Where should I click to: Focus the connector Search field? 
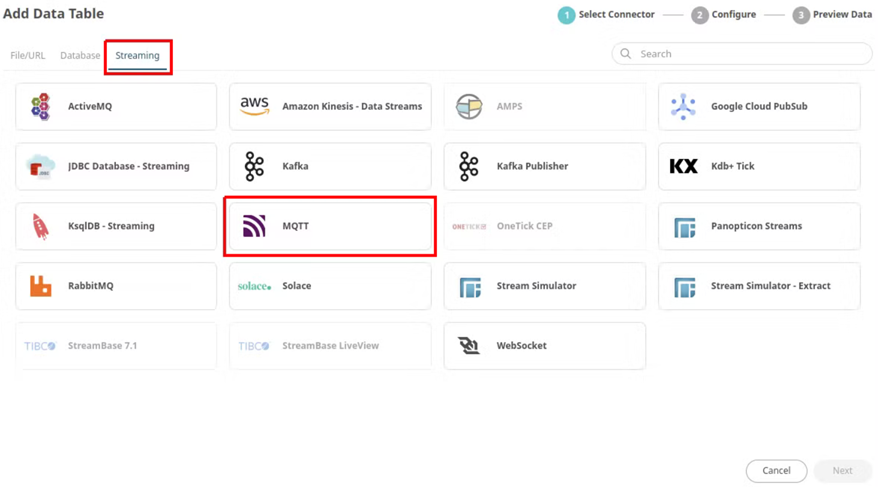click(750, 54)
